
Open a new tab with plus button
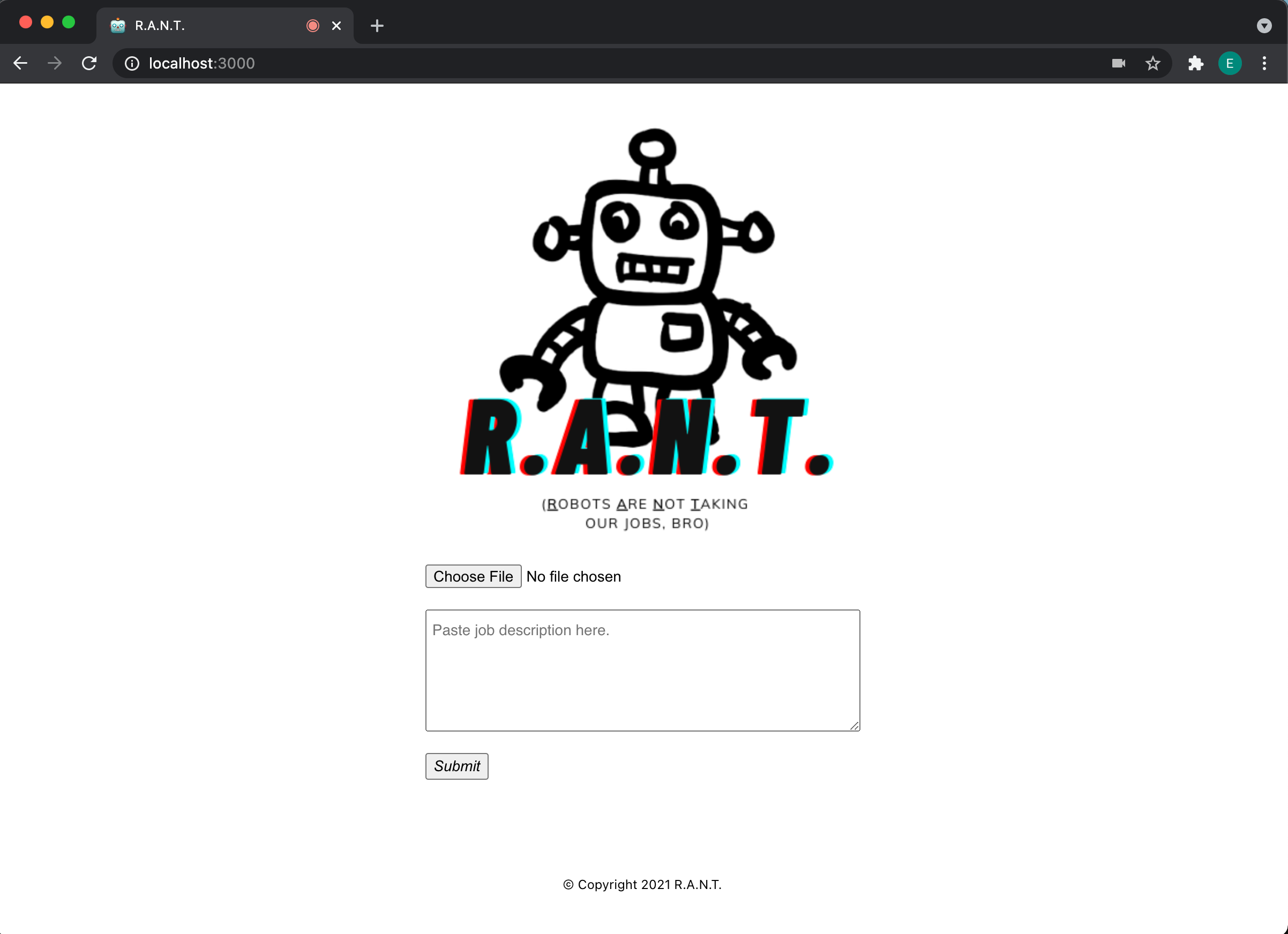coord(377,26)
